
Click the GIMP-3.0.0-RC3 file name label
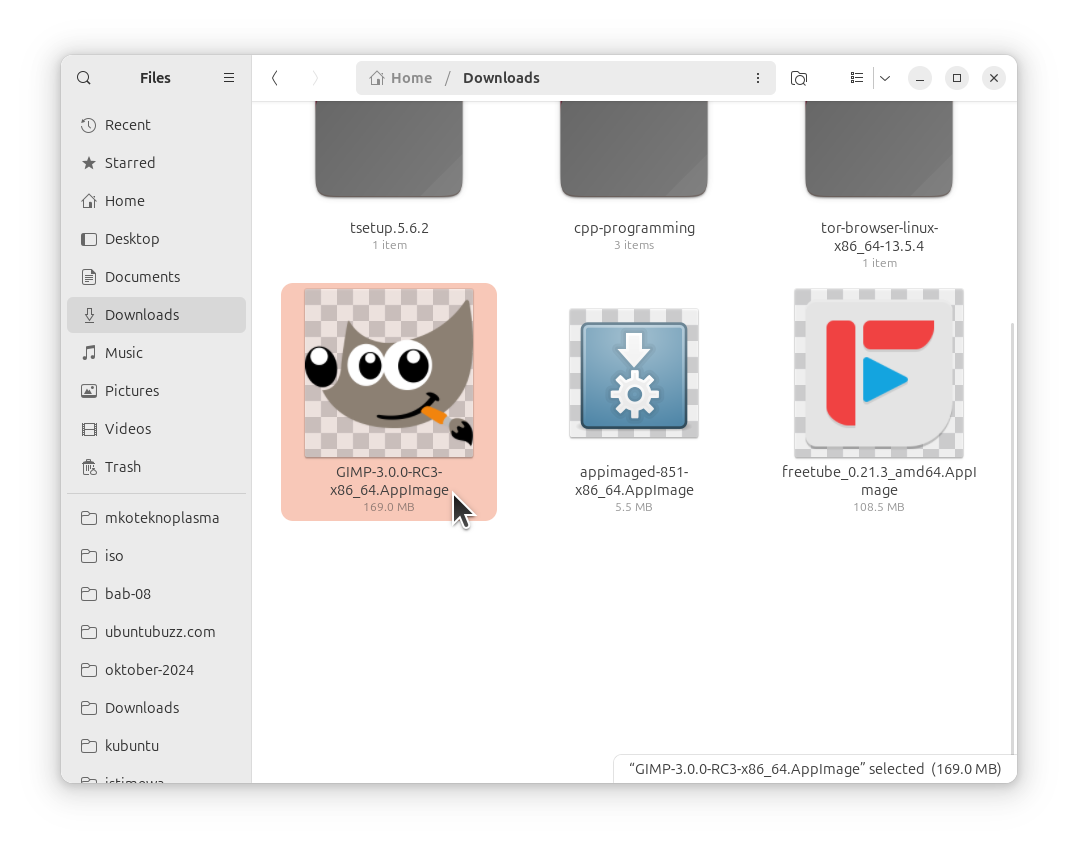(x=389, y=481)
